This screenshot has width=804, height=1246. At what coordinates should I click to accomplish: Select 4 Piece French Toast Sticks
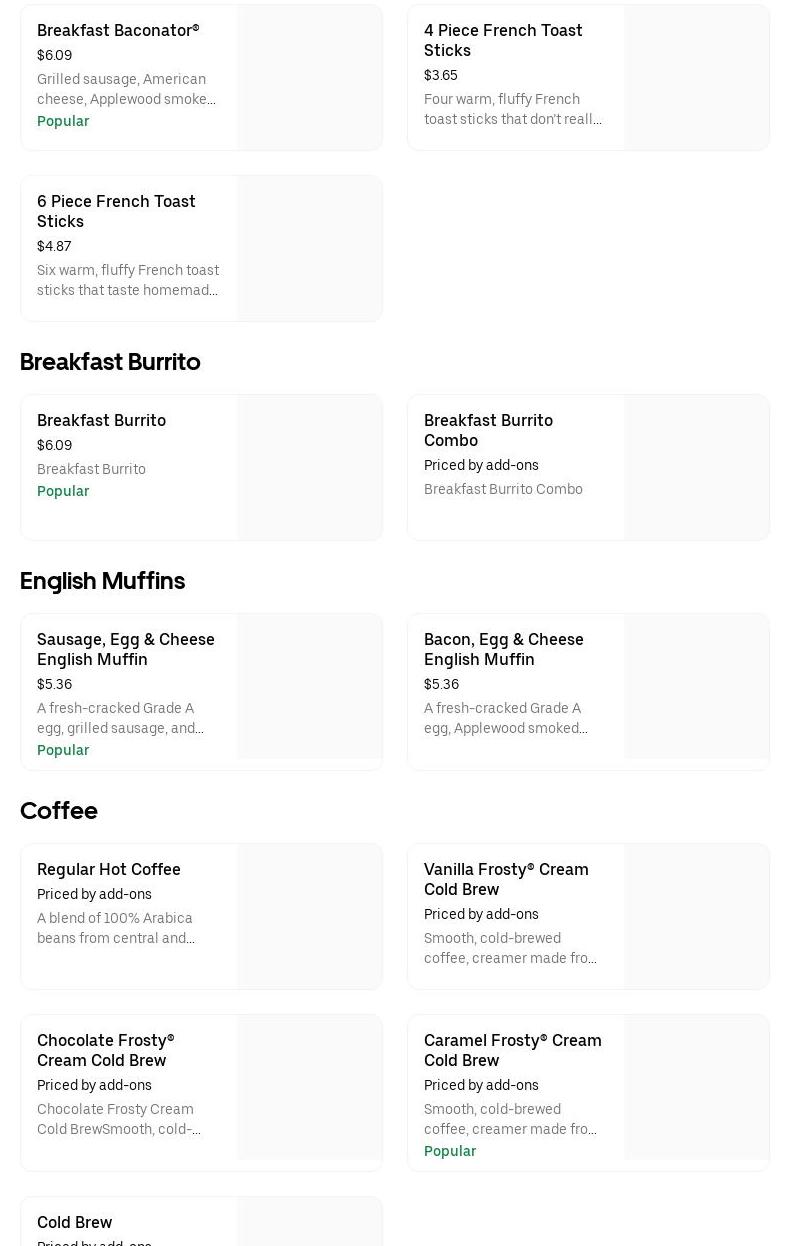tap(502, 40)
